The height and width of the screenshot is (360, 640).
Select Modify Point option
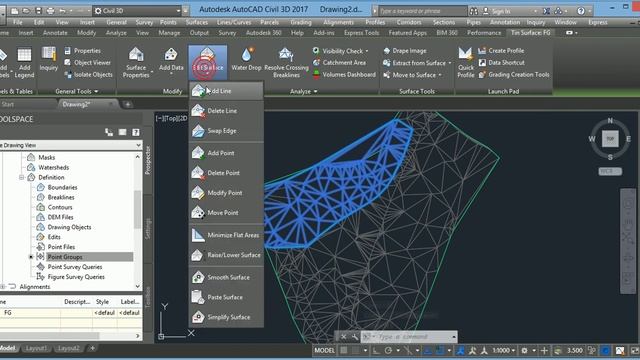[226, 193]
